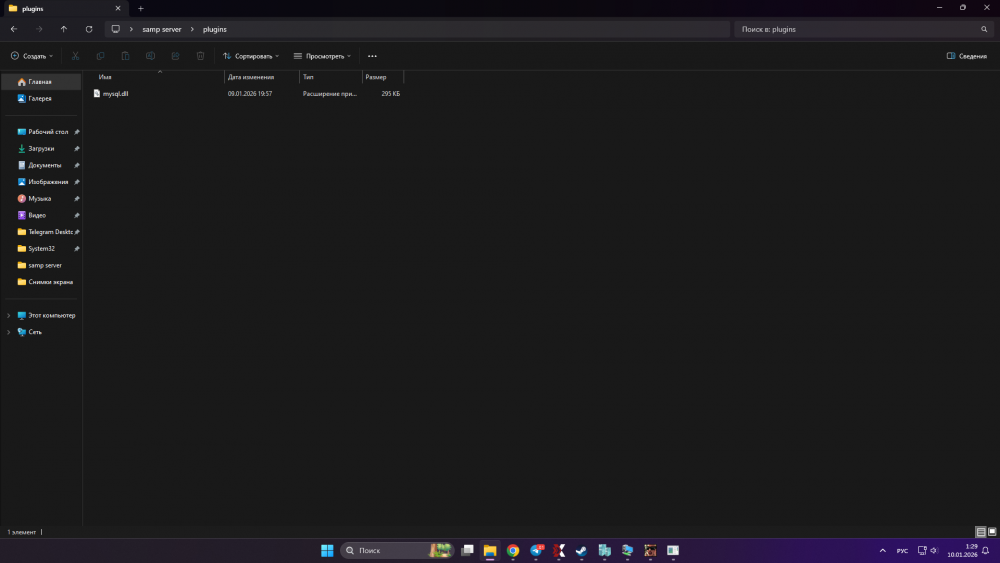
Task: Click the Refresh icon in navigation bar
Action: tap(89, 29)
